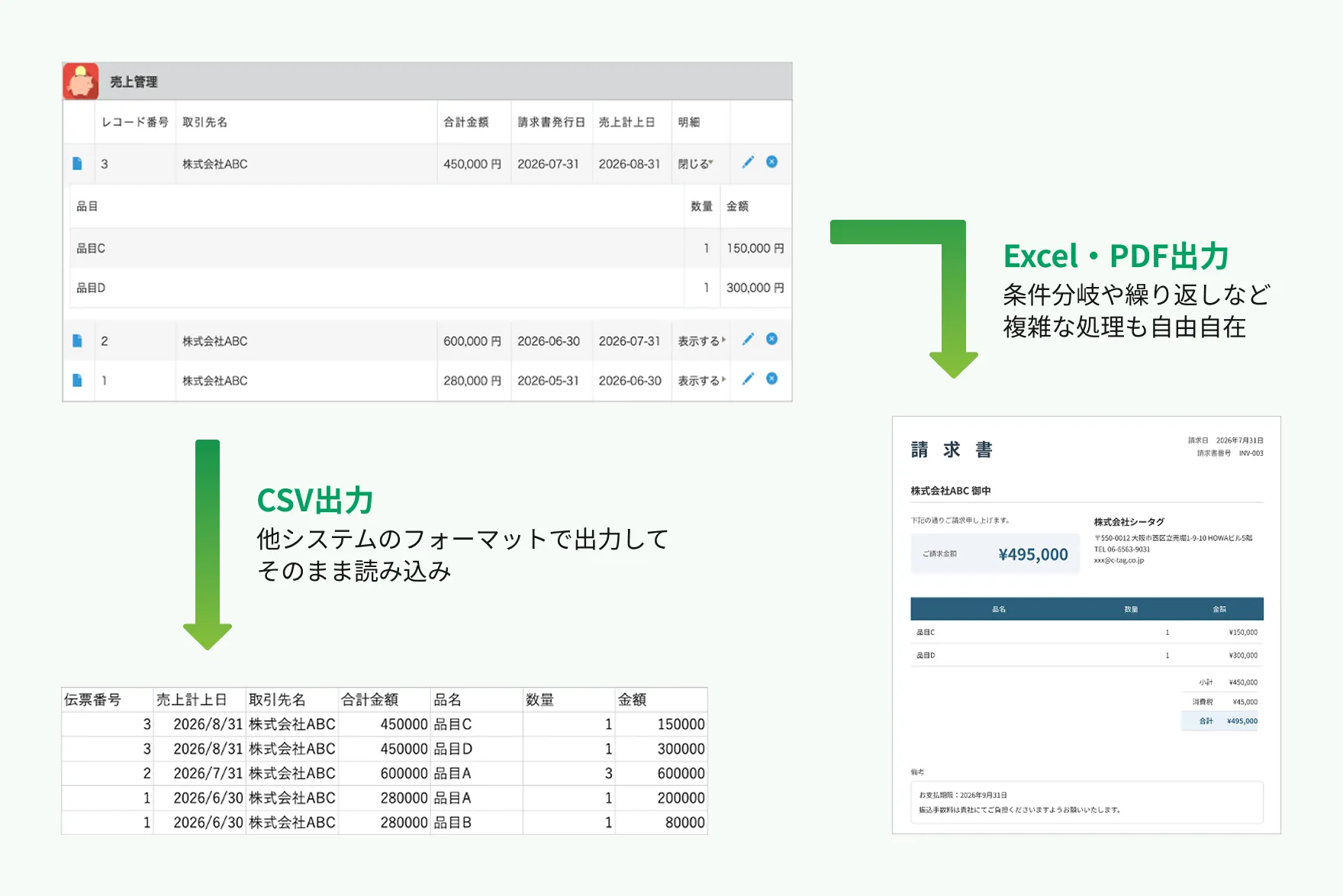Click CSV cell 品目D

tap(477, 749)
